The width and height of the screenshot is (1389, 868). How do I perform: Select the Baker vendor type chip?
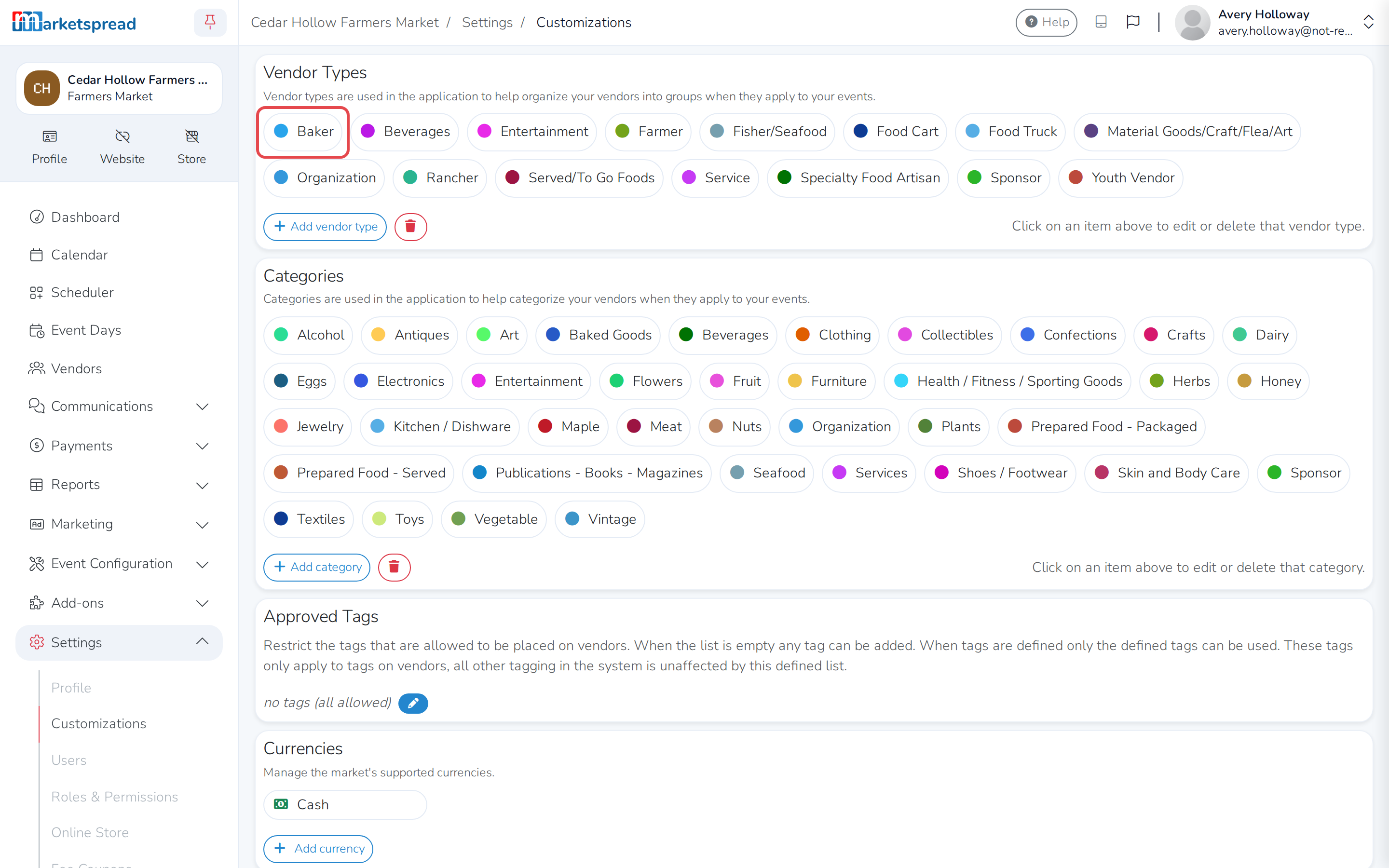coord(303,132)
